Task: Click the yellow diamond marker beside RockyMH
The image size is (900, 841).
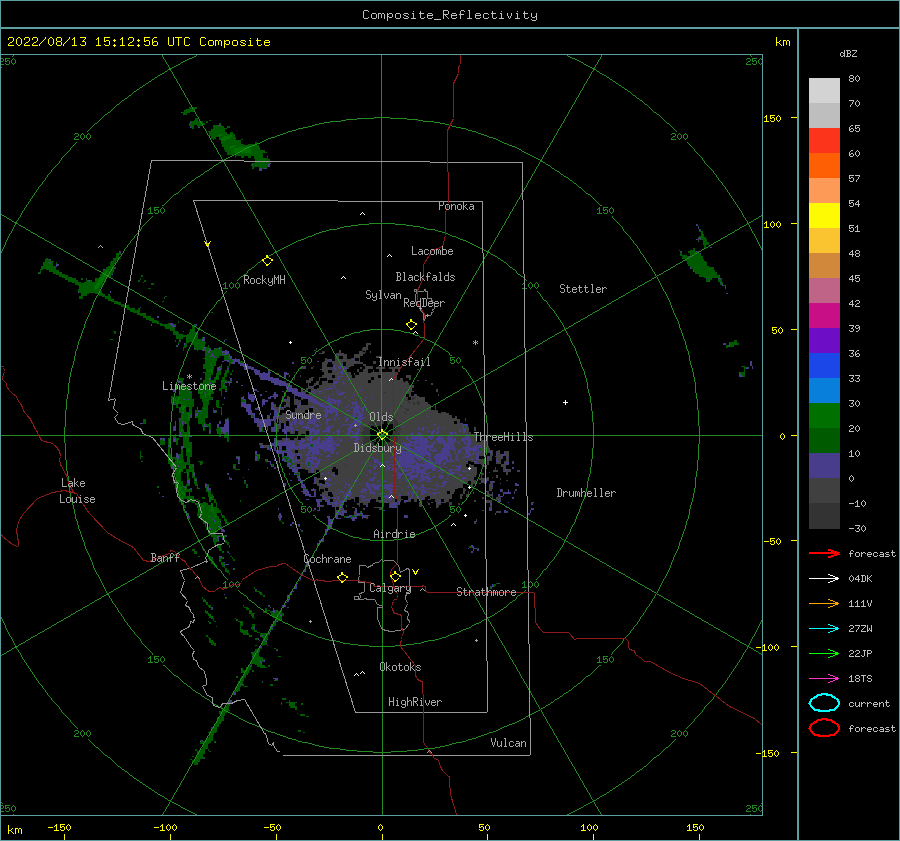Action: point(267,261)
